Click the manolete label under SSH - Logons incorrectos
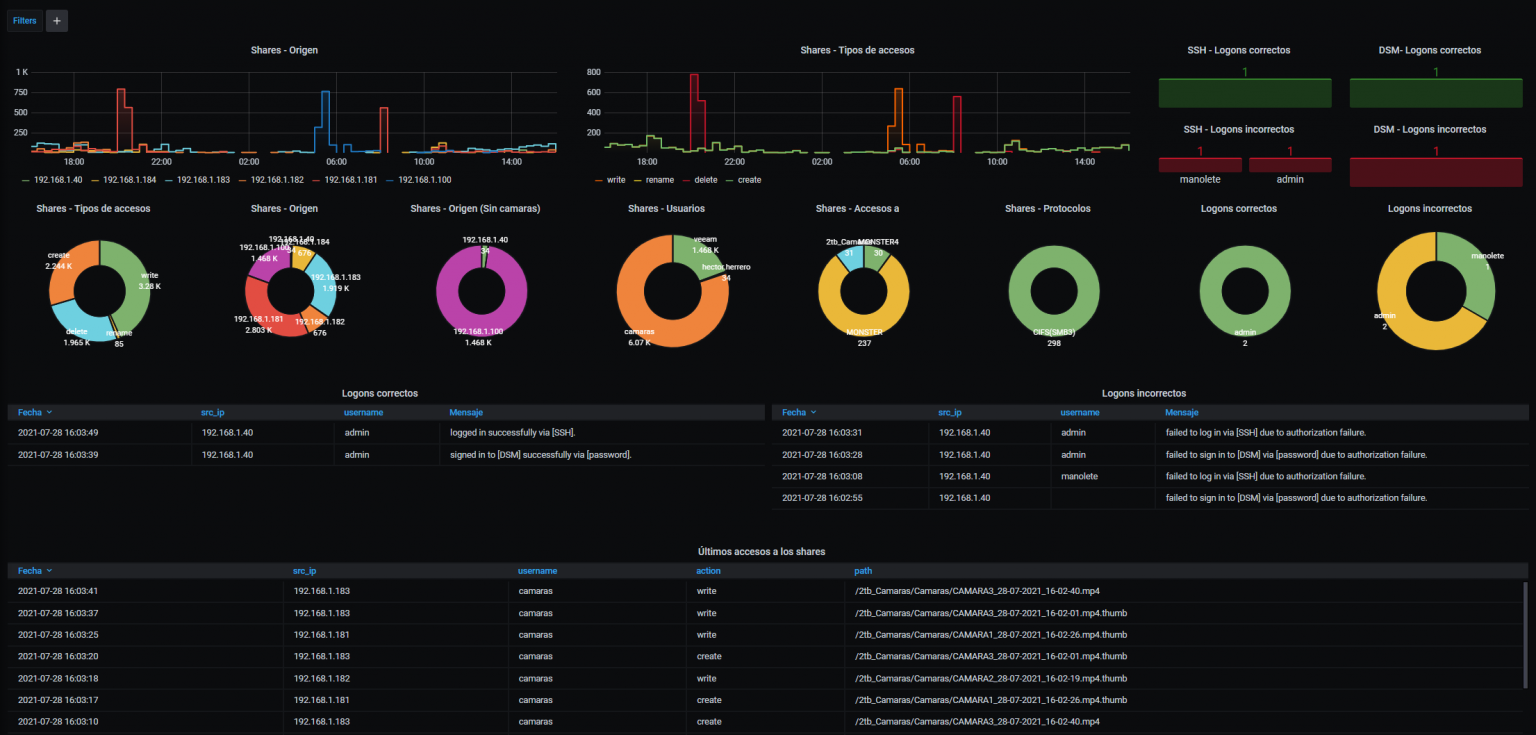Image resolution: width=1536 pixels, height=735 pixels. [1199, 178]
